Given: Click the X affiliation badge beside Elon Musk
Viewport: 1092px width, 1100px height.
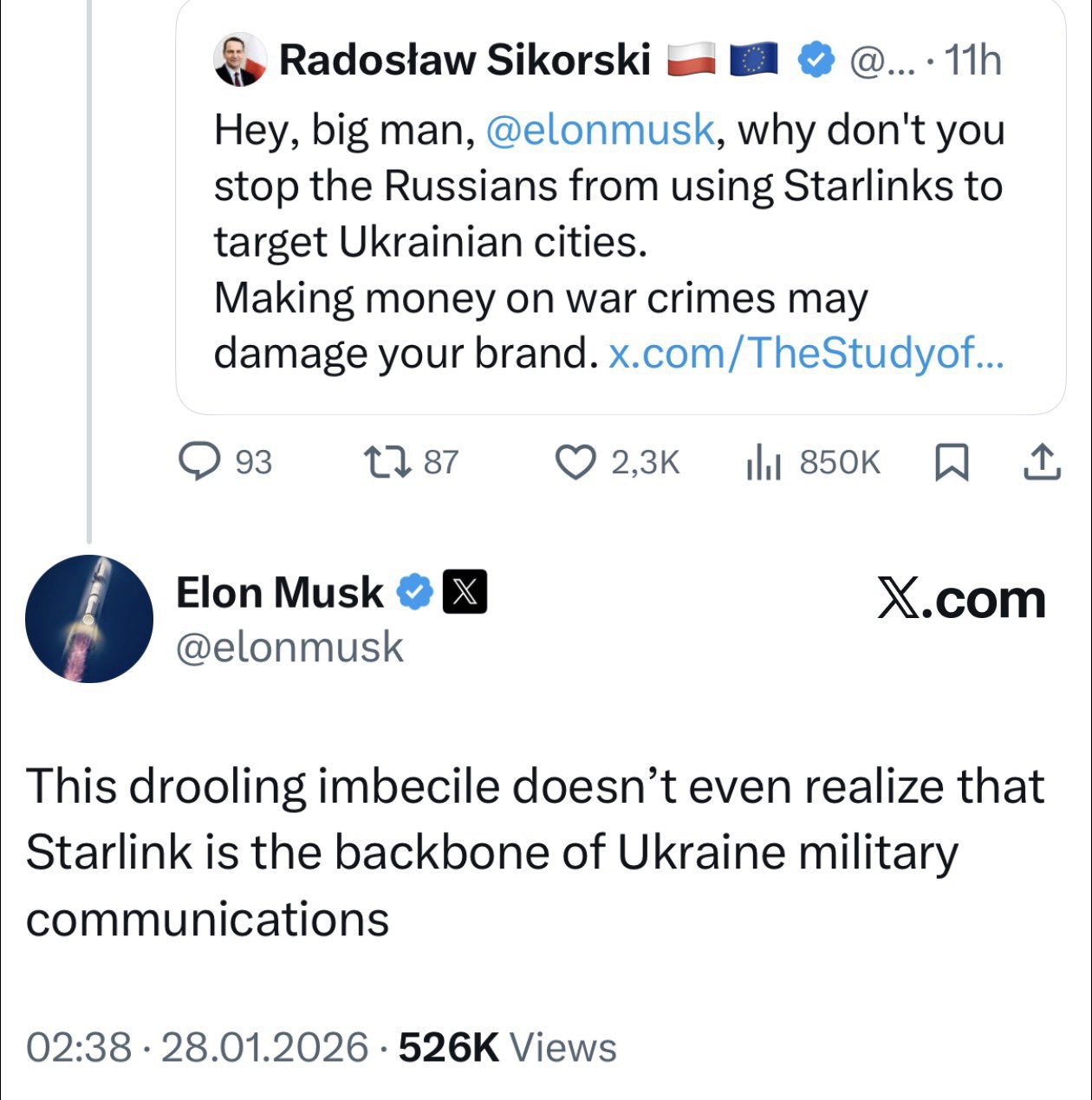Looking at the screenshot, I should 465,593.
